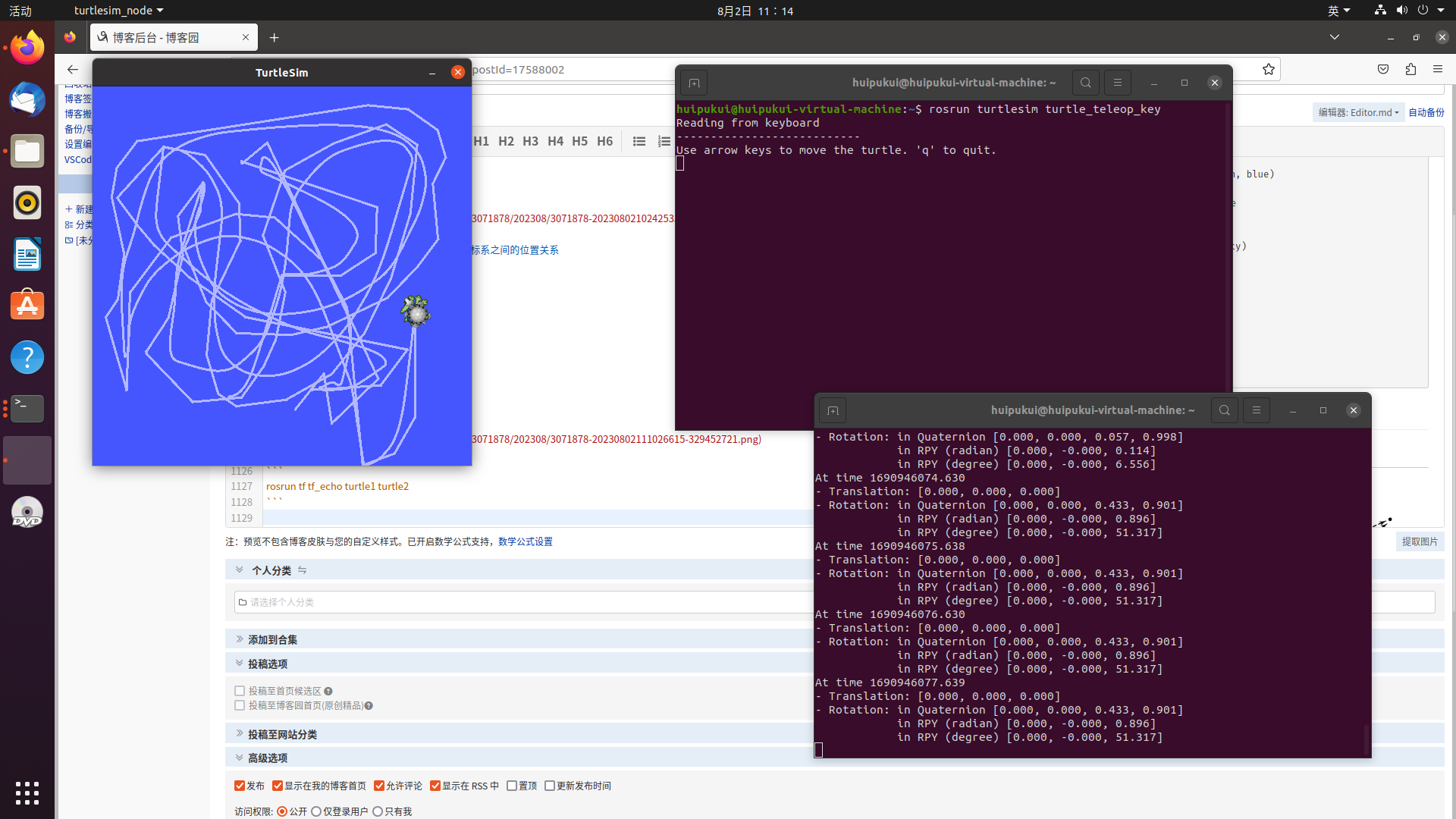Screen dimensions: 1456x819
Task: Click the unordered list toolbar icon
Action: click(639, 141)
